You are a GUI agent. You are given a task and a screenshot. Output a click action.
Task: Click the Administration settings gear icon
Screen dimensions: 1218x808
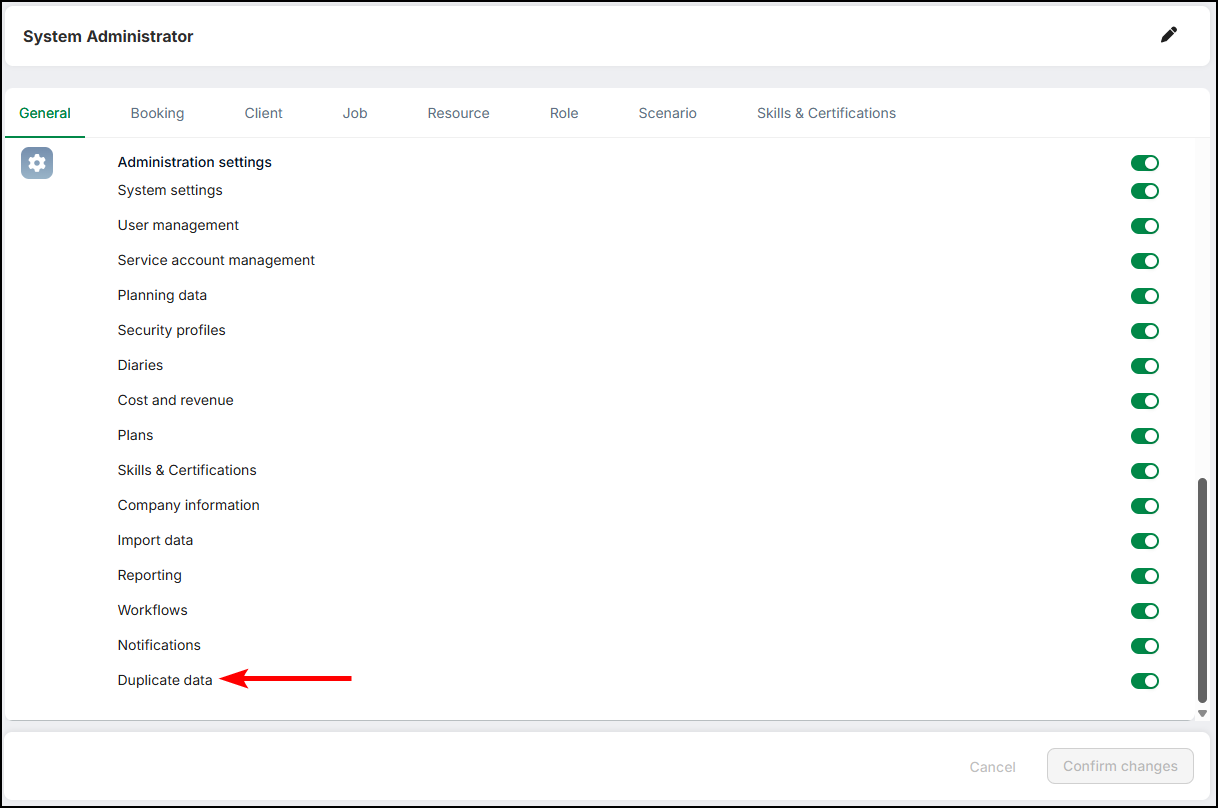(x=37, y=163)
